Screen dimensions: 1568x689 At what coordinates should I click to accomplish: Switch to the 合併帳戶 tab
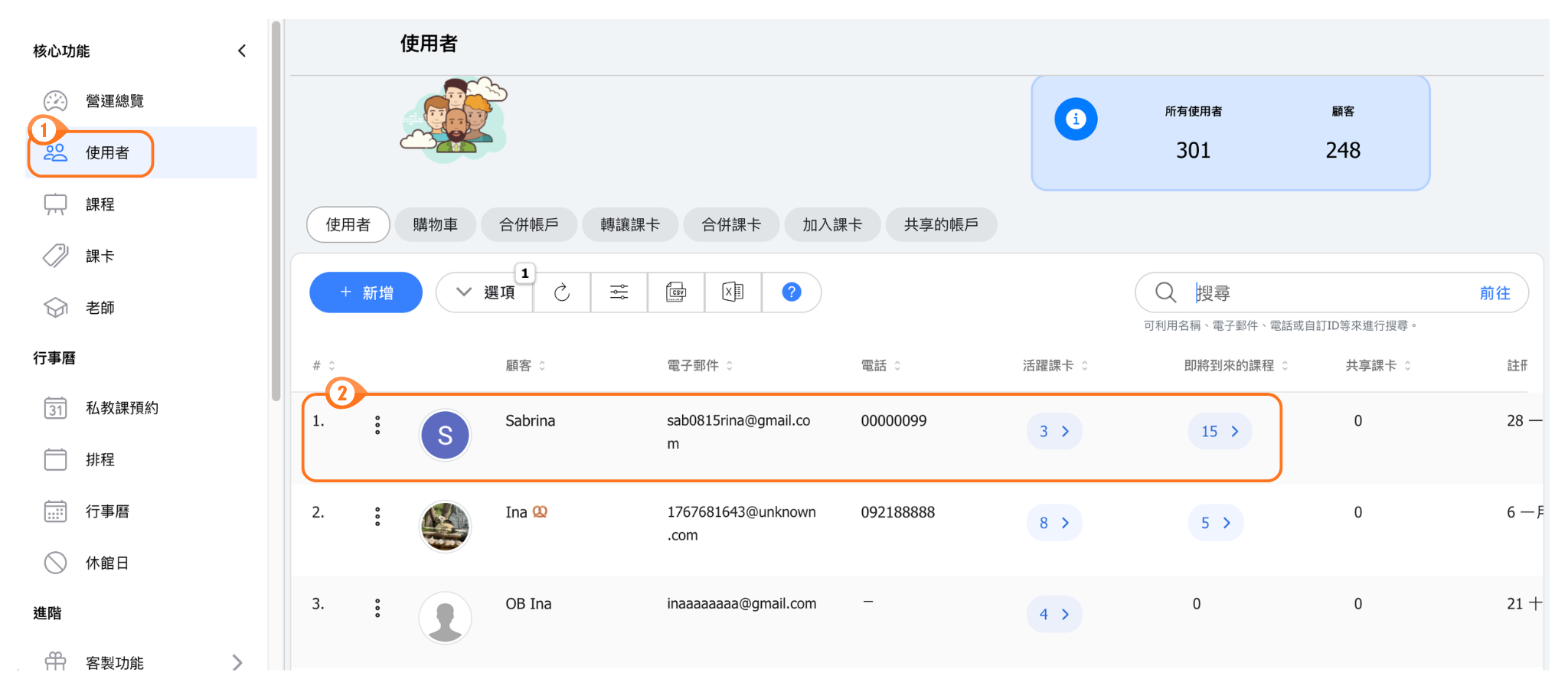[528, 225]
